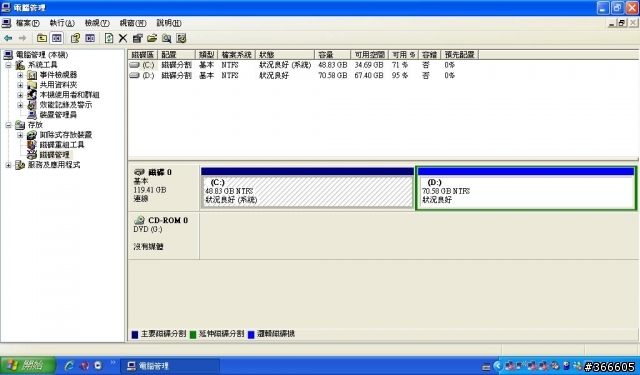The image size is (640, 375).
Task: Select 裝置管理員 in the tree
Action: [x=58, y=115]
